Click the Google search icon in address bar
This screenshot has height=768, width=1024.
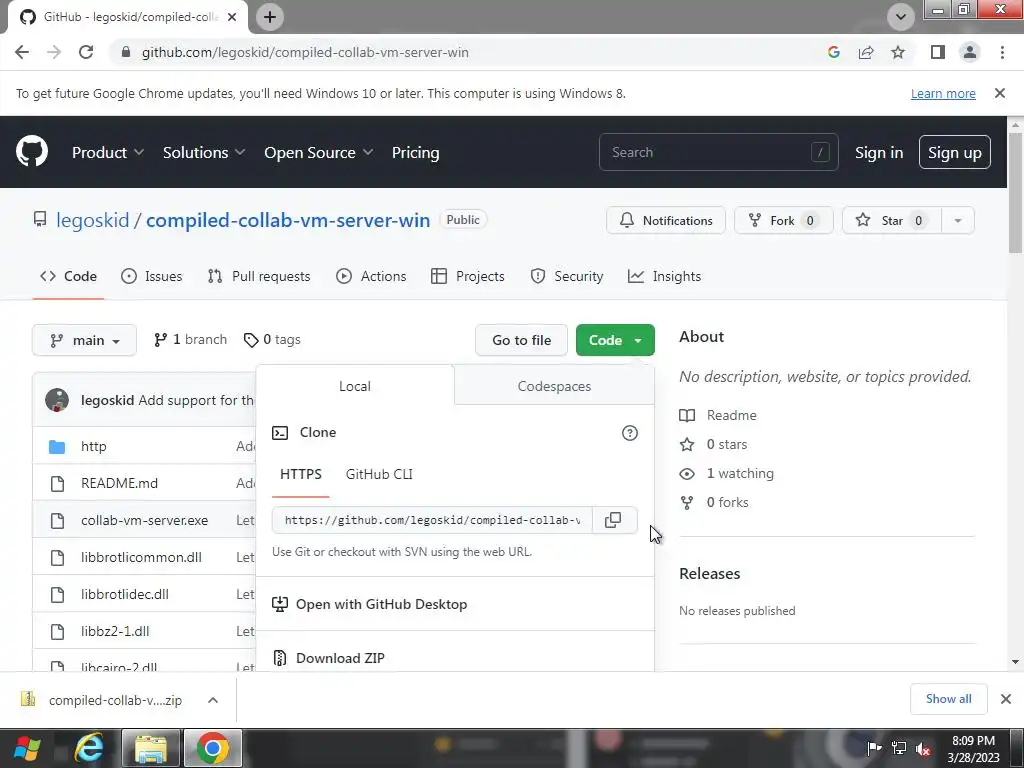tap(834, 52)
